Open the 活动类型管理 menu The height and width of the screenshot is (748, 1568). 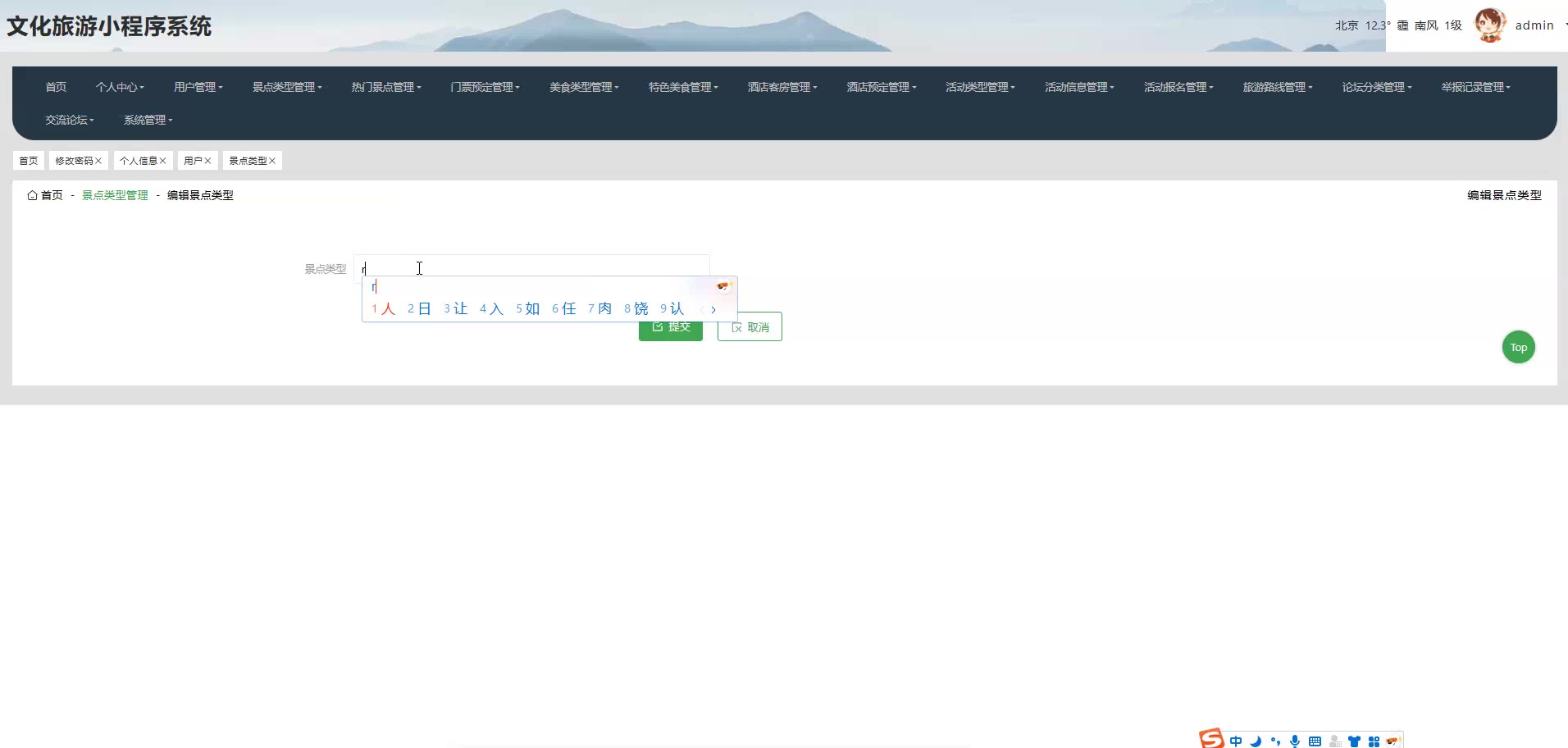[981, 87]
